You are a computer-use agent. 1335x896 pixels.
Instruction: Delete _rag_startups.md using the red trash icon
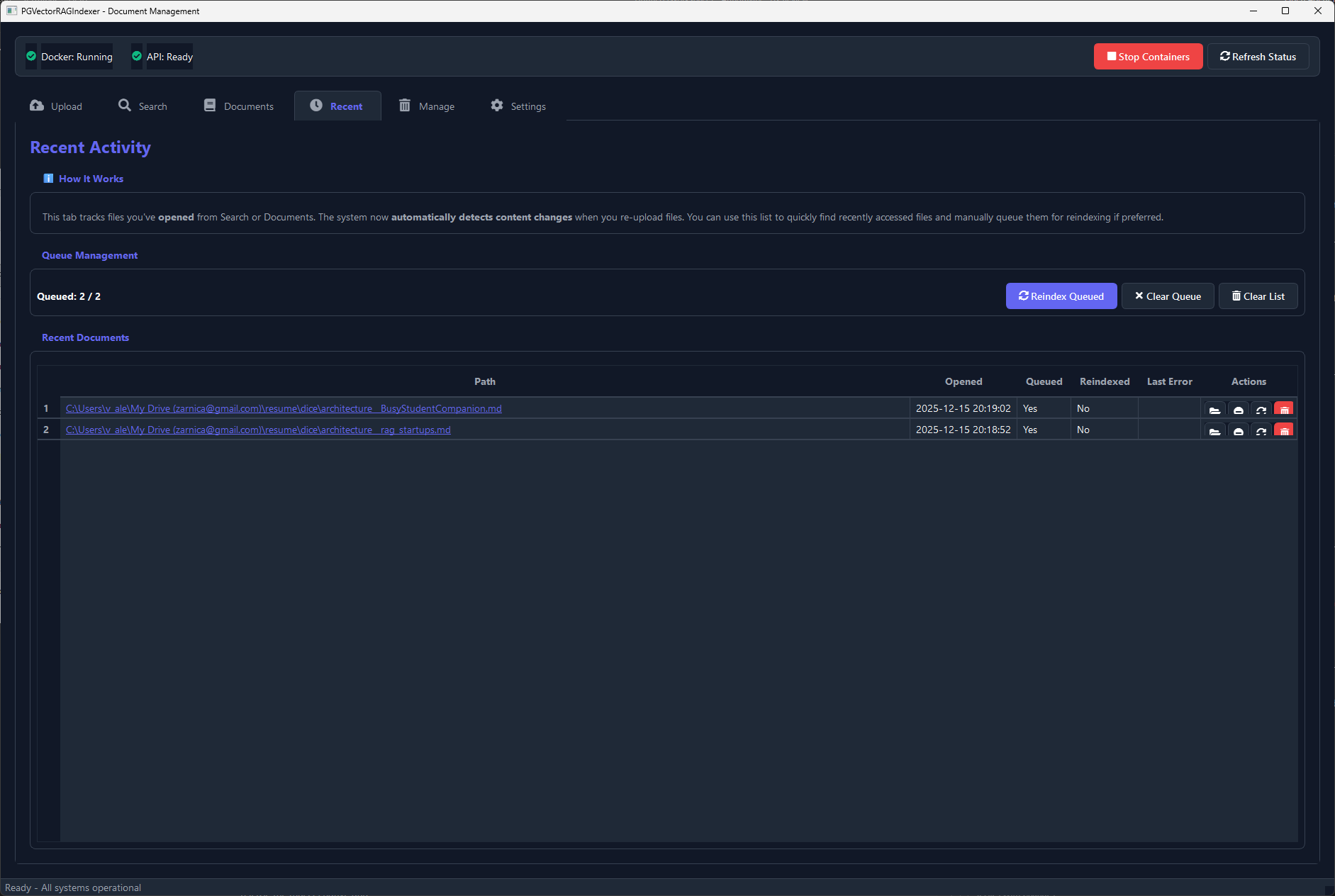1283,430
